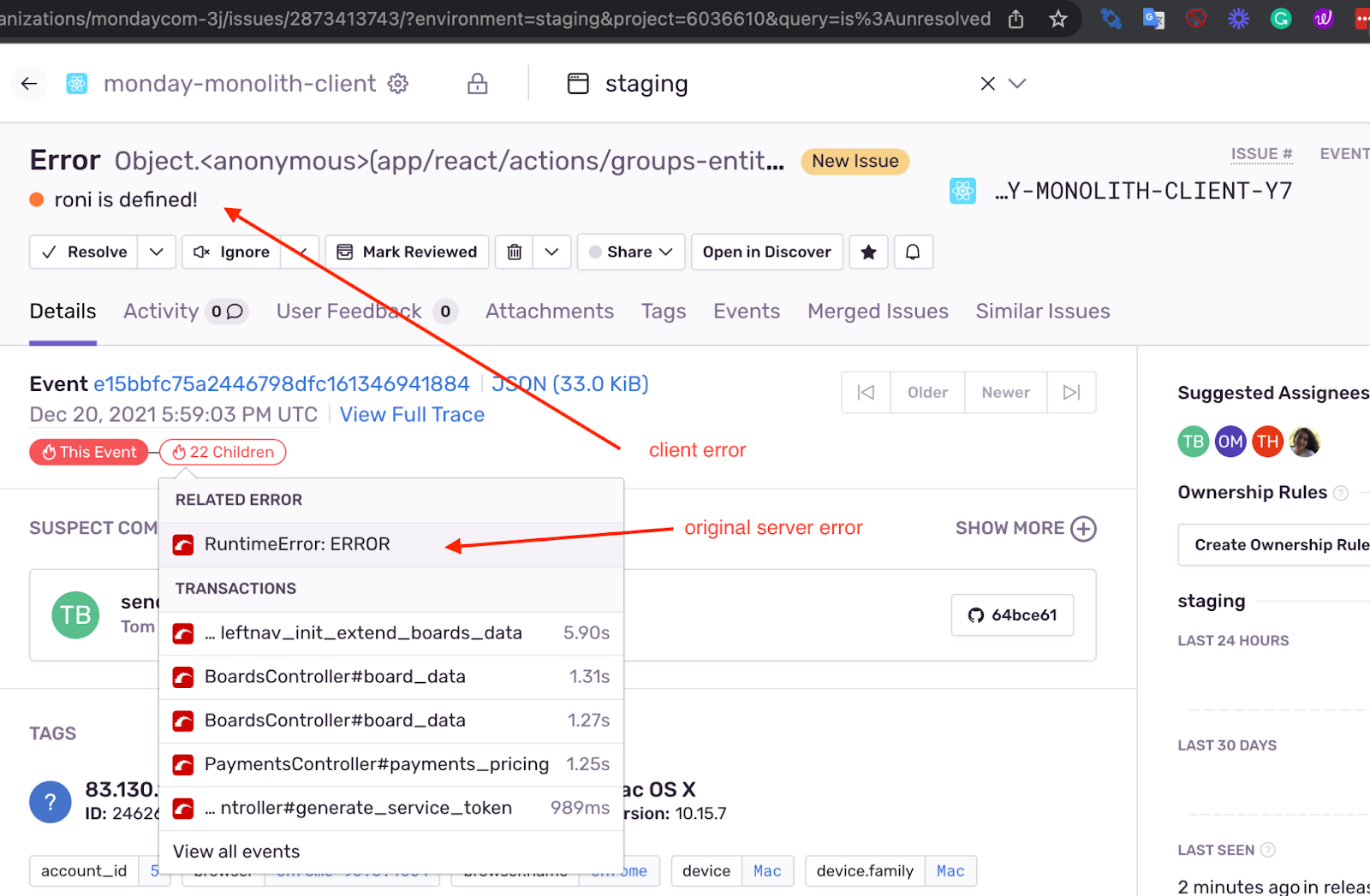Toggle the bookmark star for this issue

pyautogui.click(x=868, y=252)
